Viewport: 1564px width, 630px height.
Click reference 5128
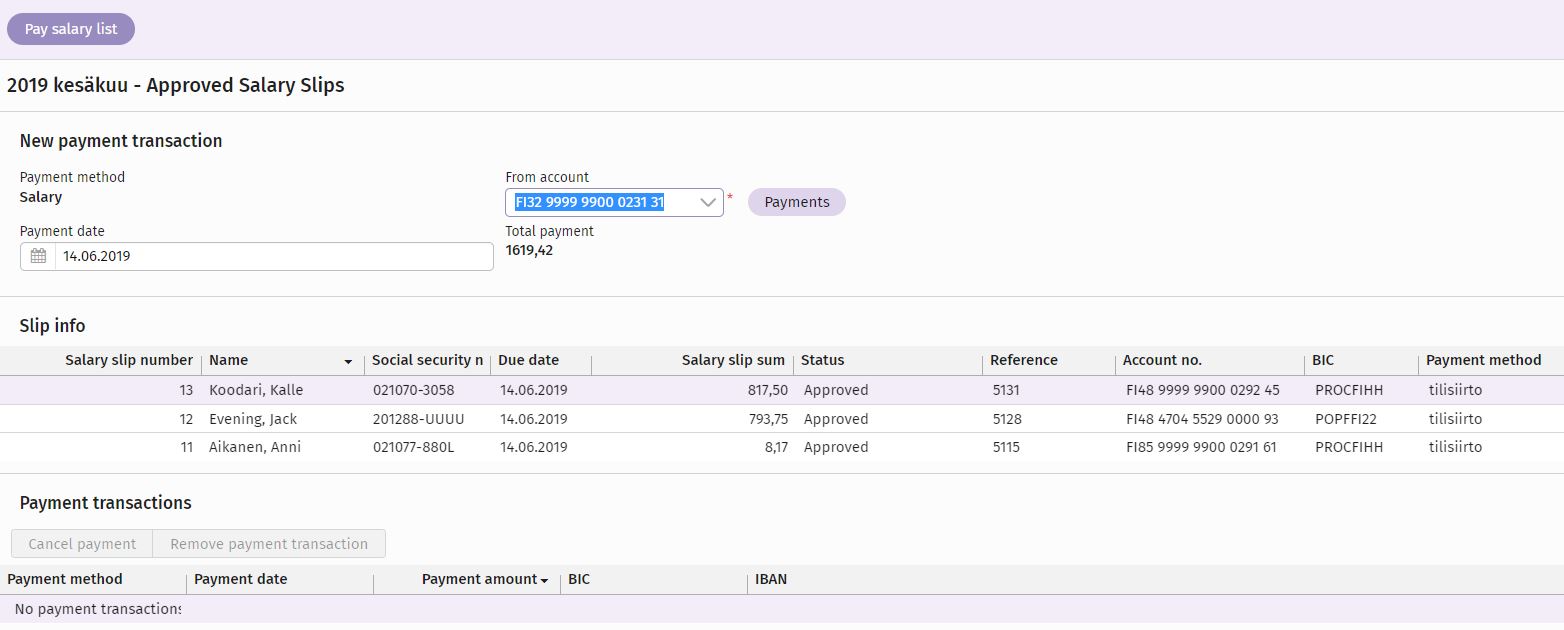[1006, 419]
